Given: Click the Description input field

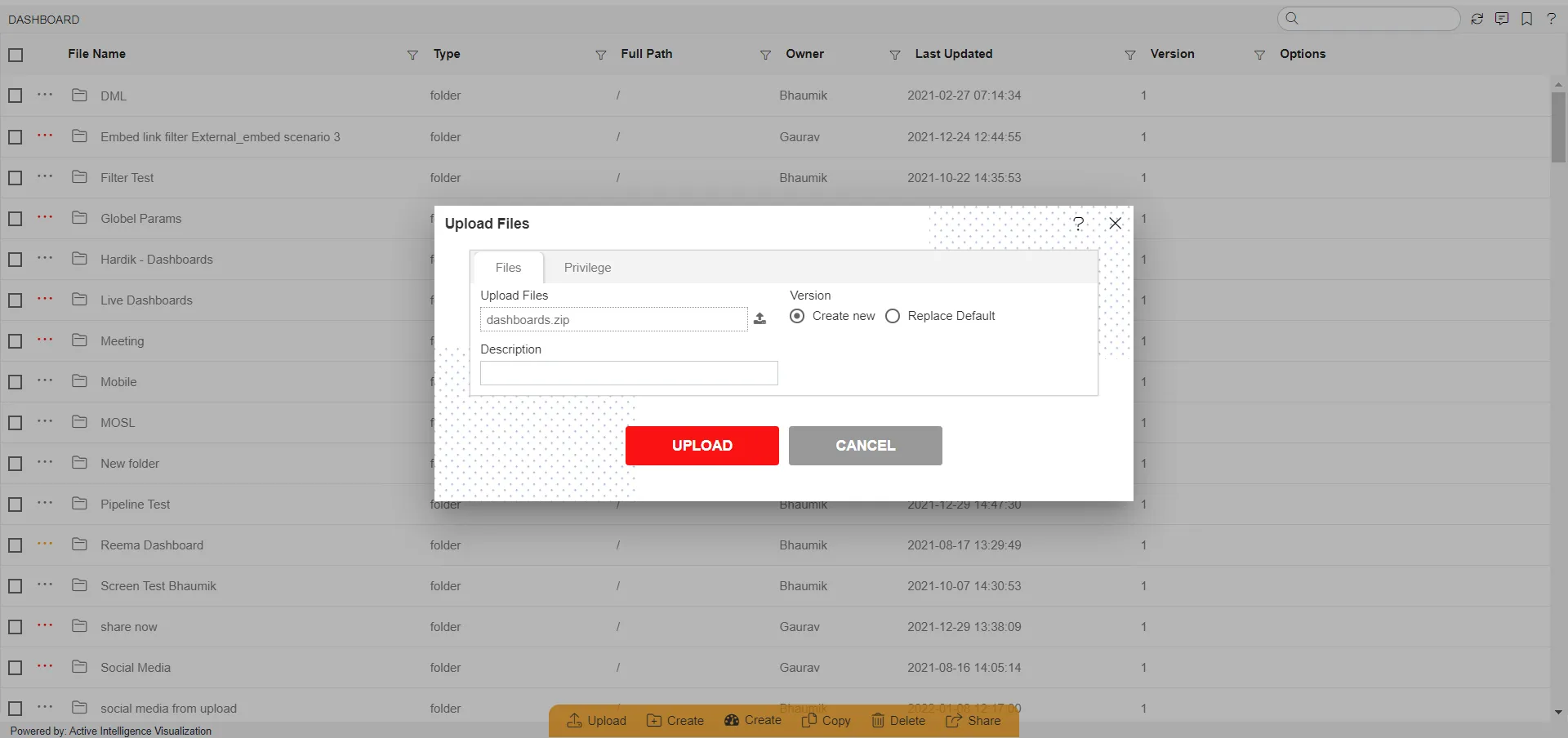Looking at the screenshot, I should pos(629,373).
